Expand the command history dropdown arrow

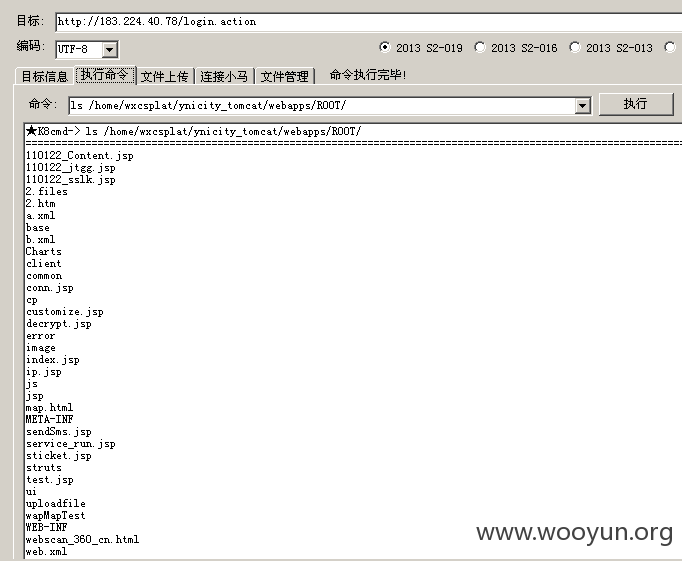[x=582, y=106]
